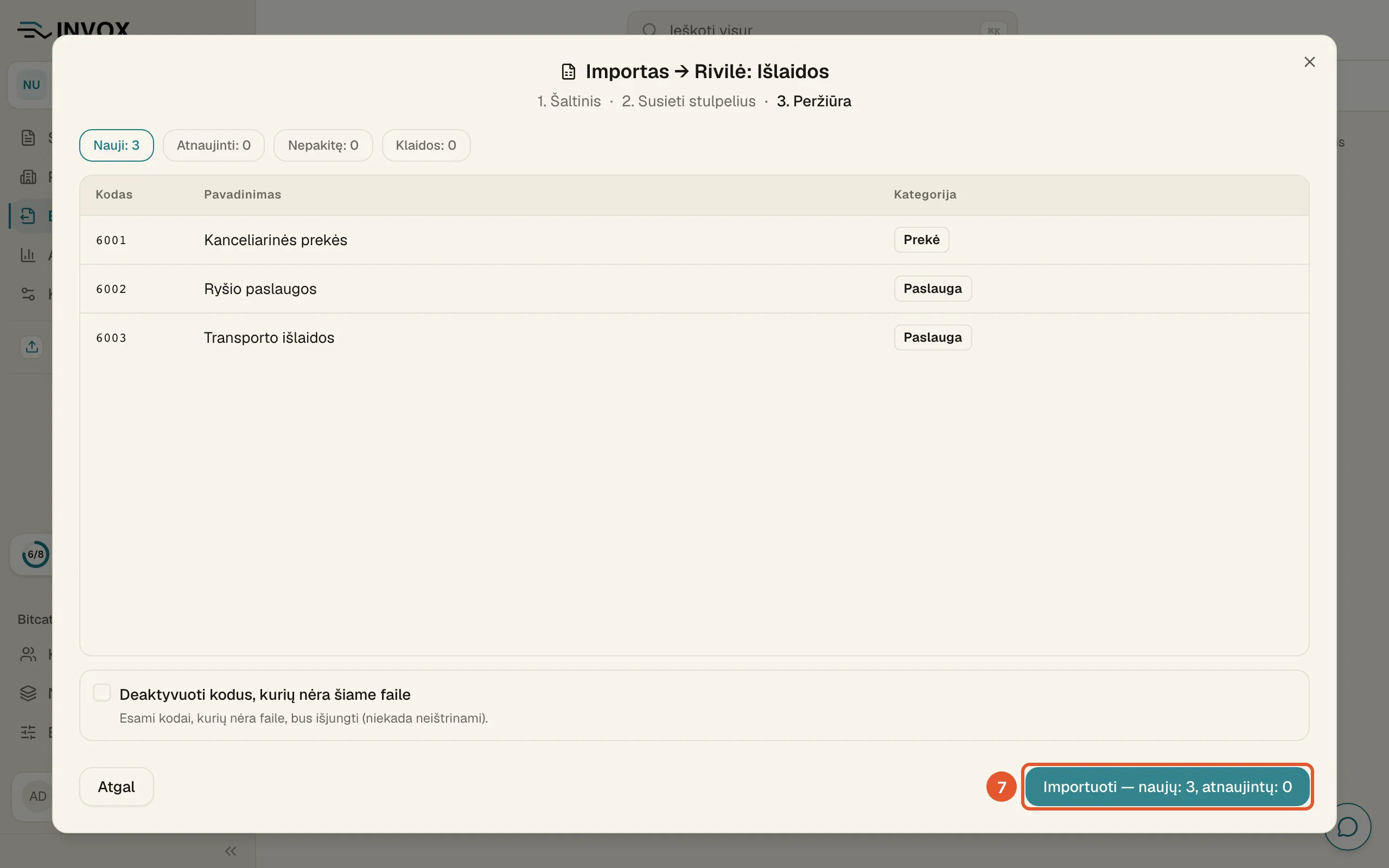Click the AD user avatar

click(37, 796)
